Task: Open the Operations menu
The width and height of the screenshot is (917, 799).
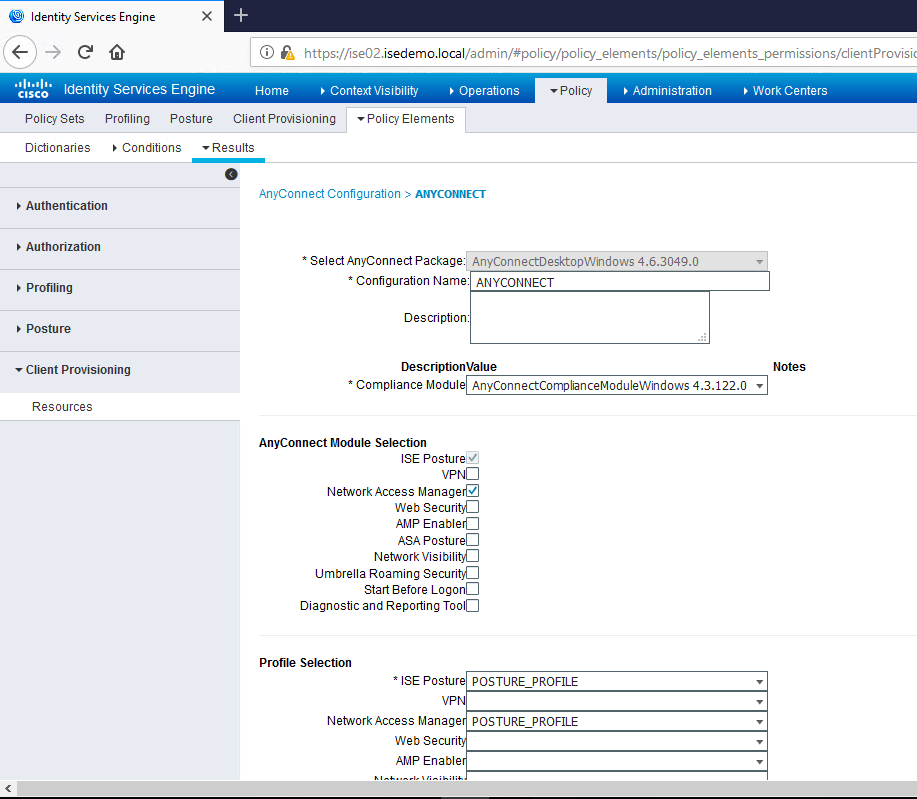Action: [x=485, y=91]
